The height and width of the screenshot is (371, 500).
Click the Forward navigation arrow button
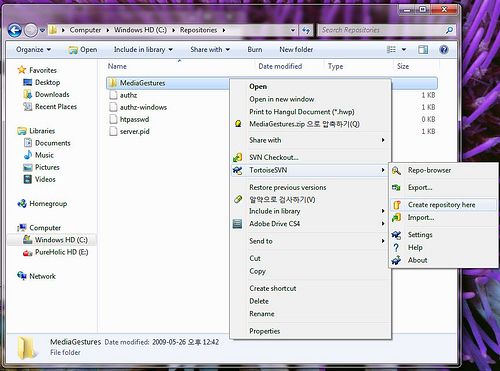click(x=31, y=30)
